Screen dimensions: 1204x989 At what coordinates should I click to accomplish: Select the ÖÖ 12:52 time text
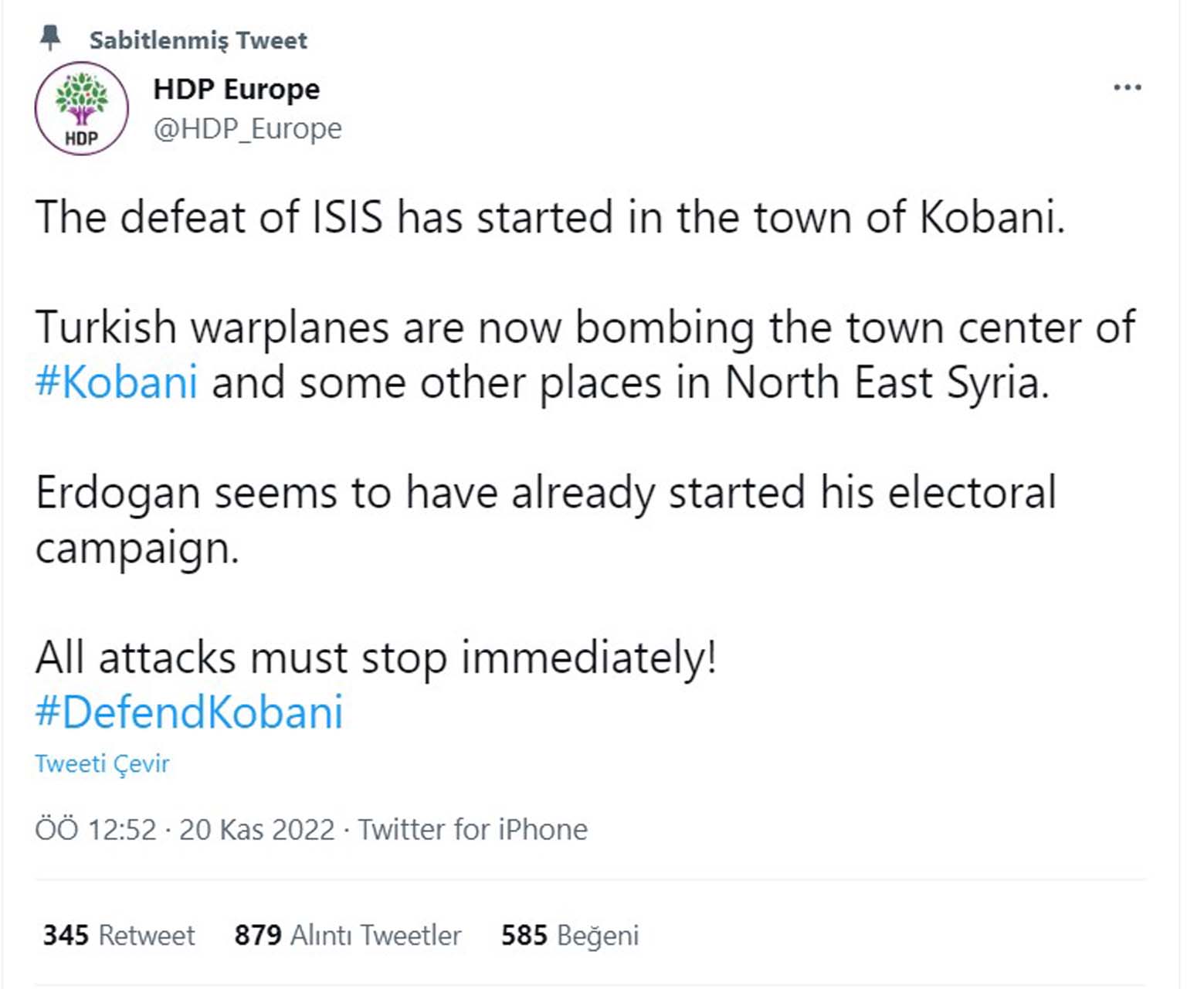(x=97, y=829)
